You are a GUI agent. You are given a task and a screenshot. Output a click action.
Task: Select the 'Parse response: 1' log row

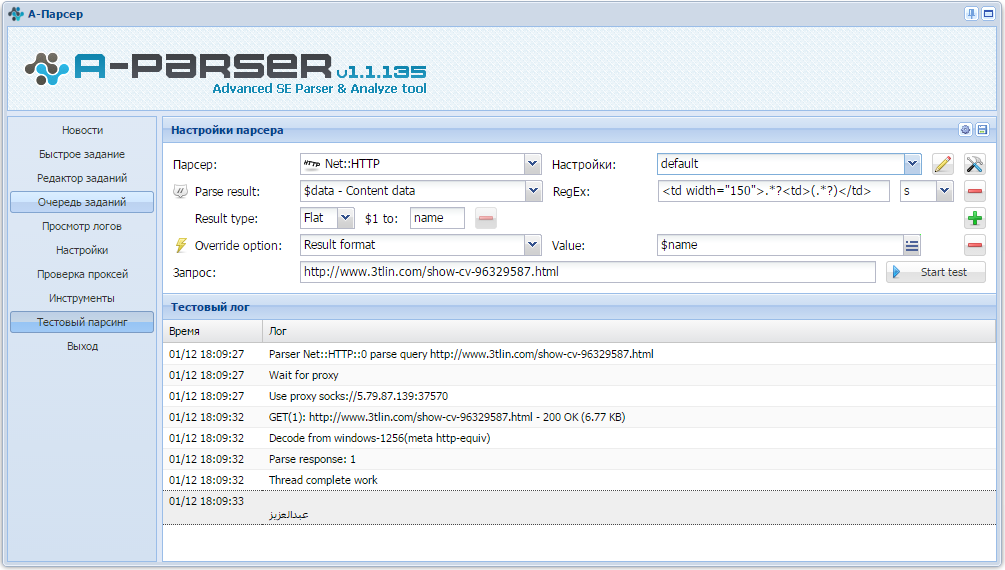[x=579, y=459]
